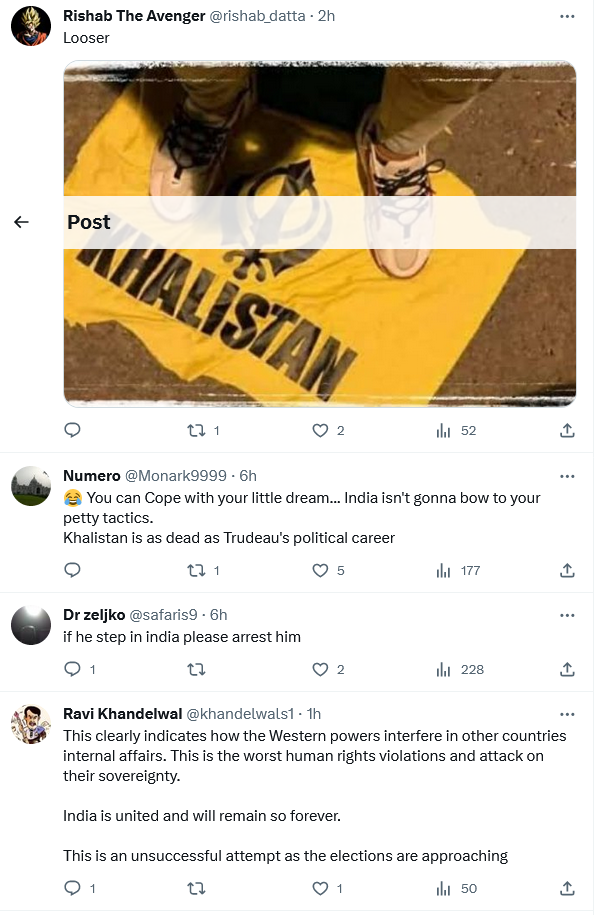Open Dr zeljko's profile avatar
Image resolution: width=607 pixels, height=915 pixels.
tap(31, 625)
